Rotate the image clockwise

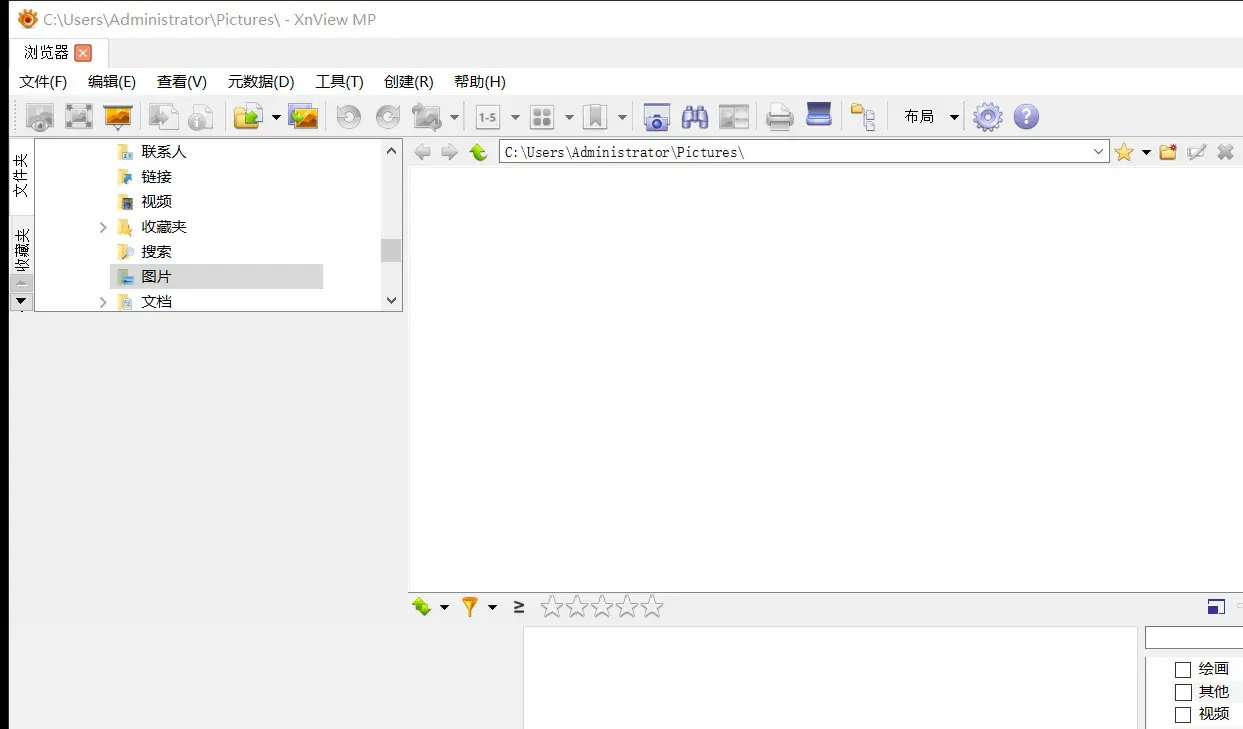pyautogui.click(x=387, y=117)
